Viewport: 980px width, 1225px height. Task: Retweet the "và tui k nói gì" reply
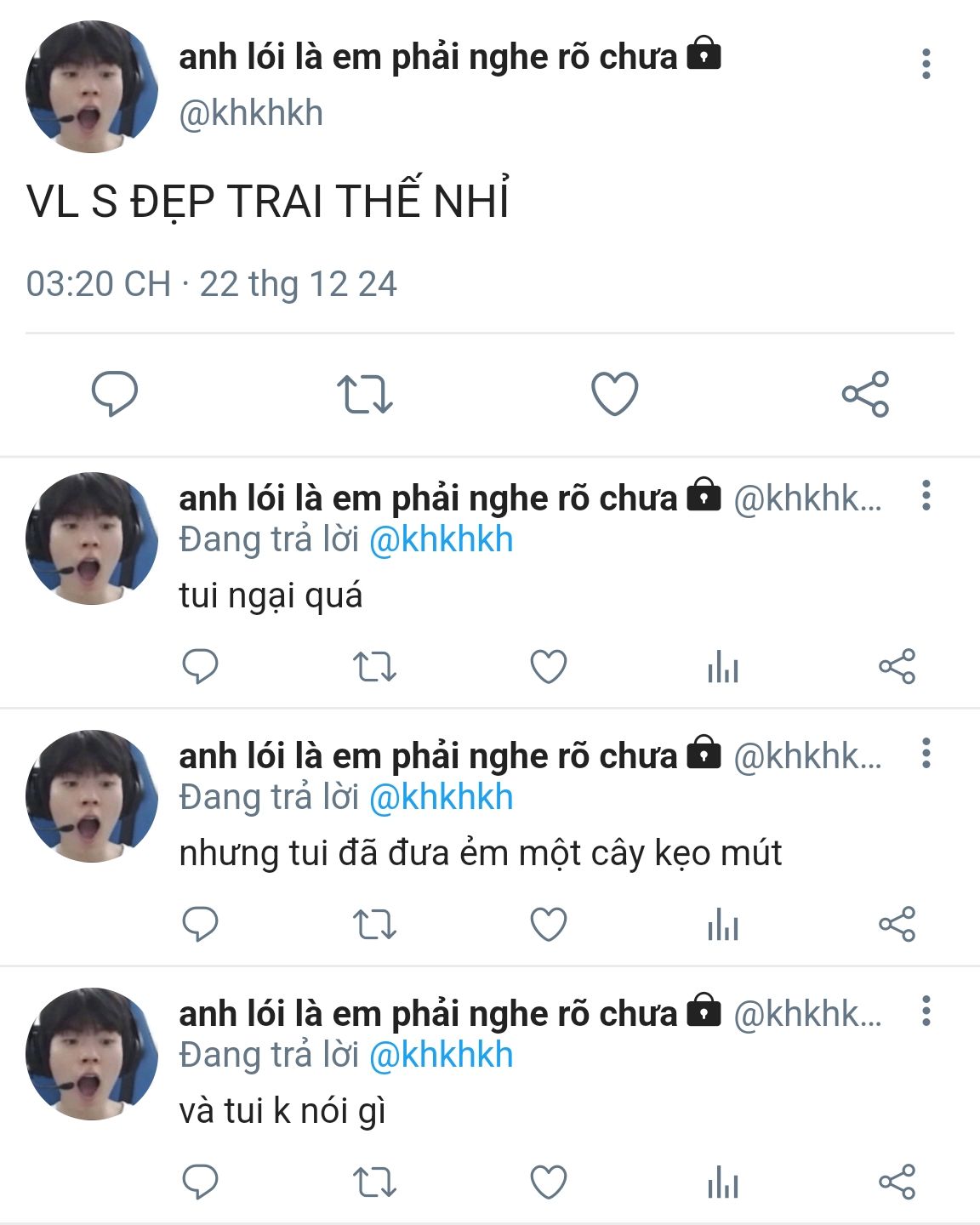pyautogui.click(x=374, y=1182)
